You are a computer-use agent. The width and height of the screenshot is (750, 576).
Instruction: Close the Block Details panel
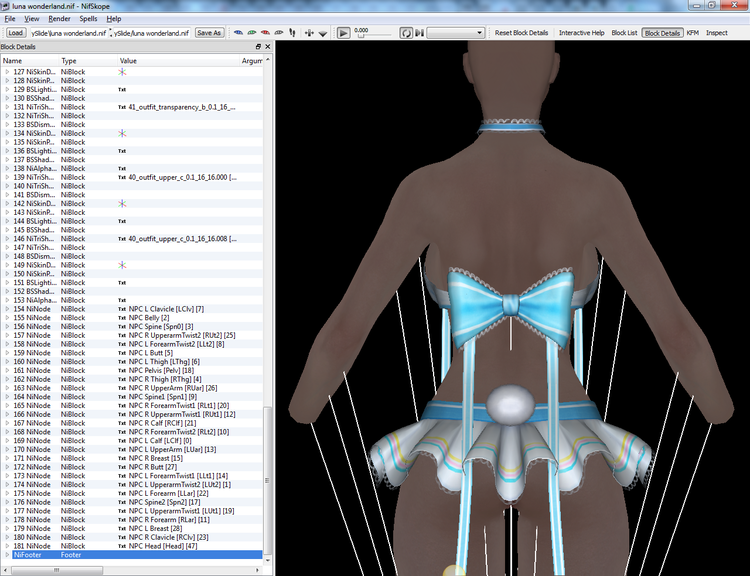pos(267,46)
